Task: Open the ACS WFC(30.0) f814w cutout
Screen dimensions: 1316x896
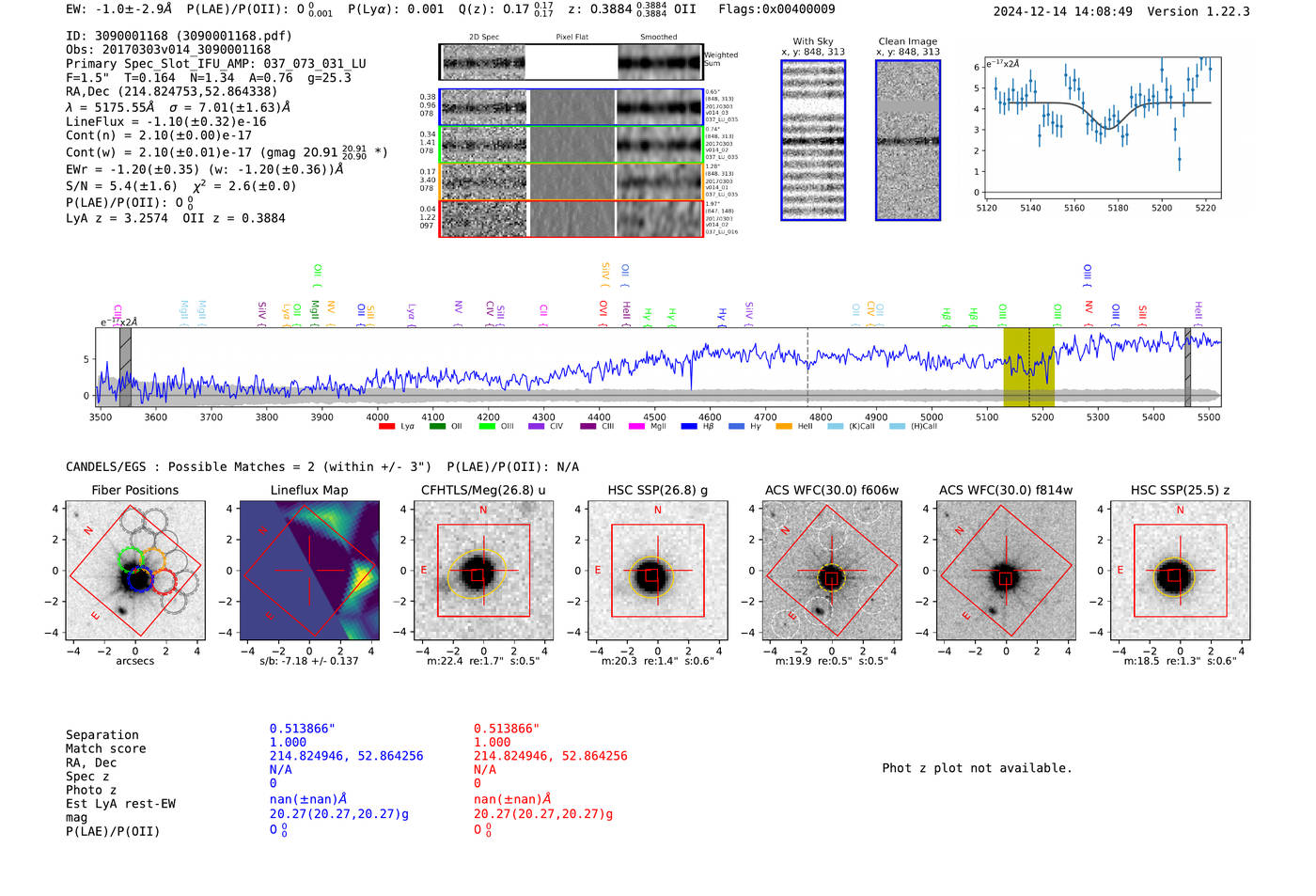Action: click(x=1006, y=570)
